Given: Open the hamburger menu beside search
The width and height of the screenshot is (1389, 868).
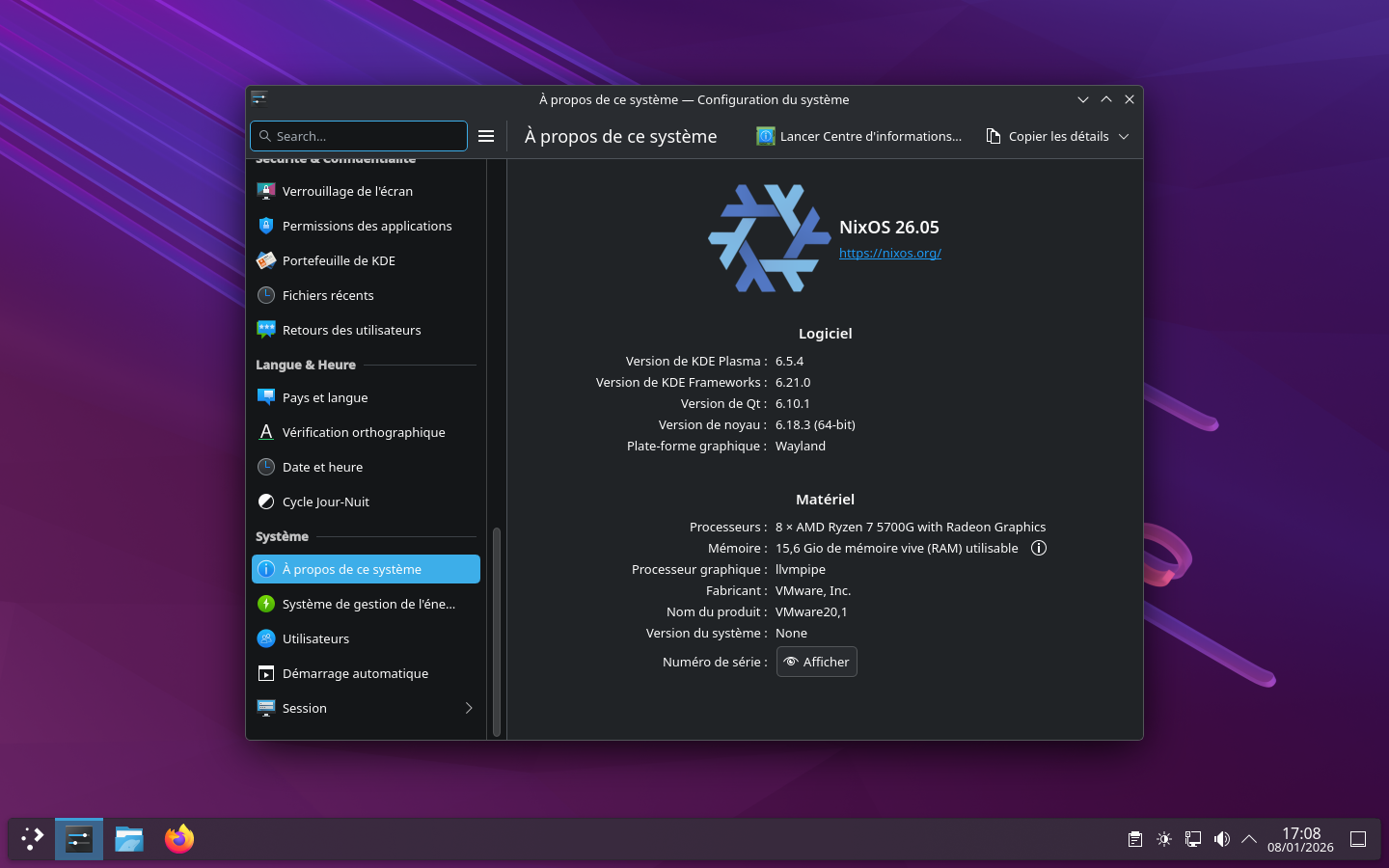Looking at the screenshot, I should pos(486,136).
